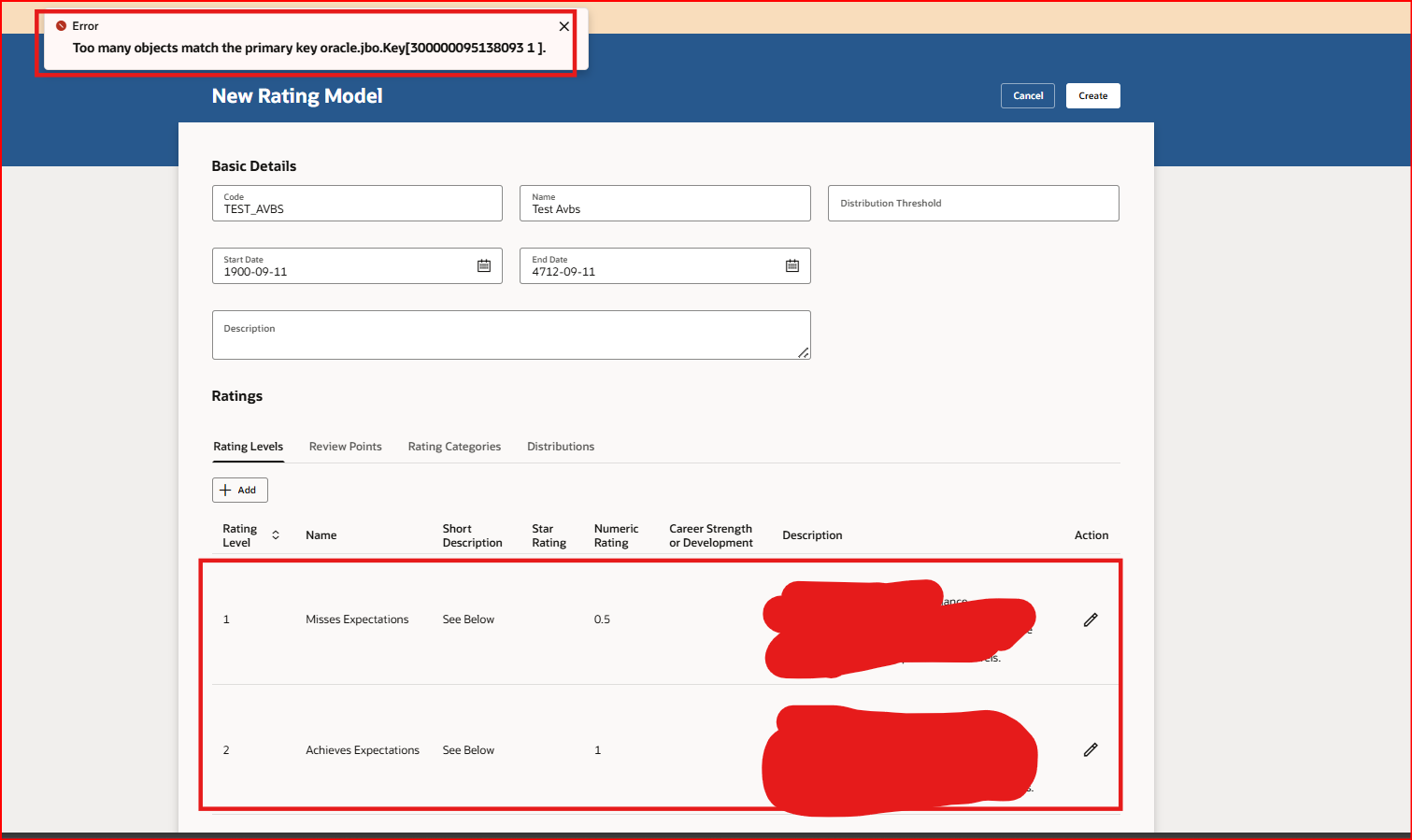Open the End Date calendar picker
Image resolution: width=1412 pixels, height=840 pixels.
(792, 265)
